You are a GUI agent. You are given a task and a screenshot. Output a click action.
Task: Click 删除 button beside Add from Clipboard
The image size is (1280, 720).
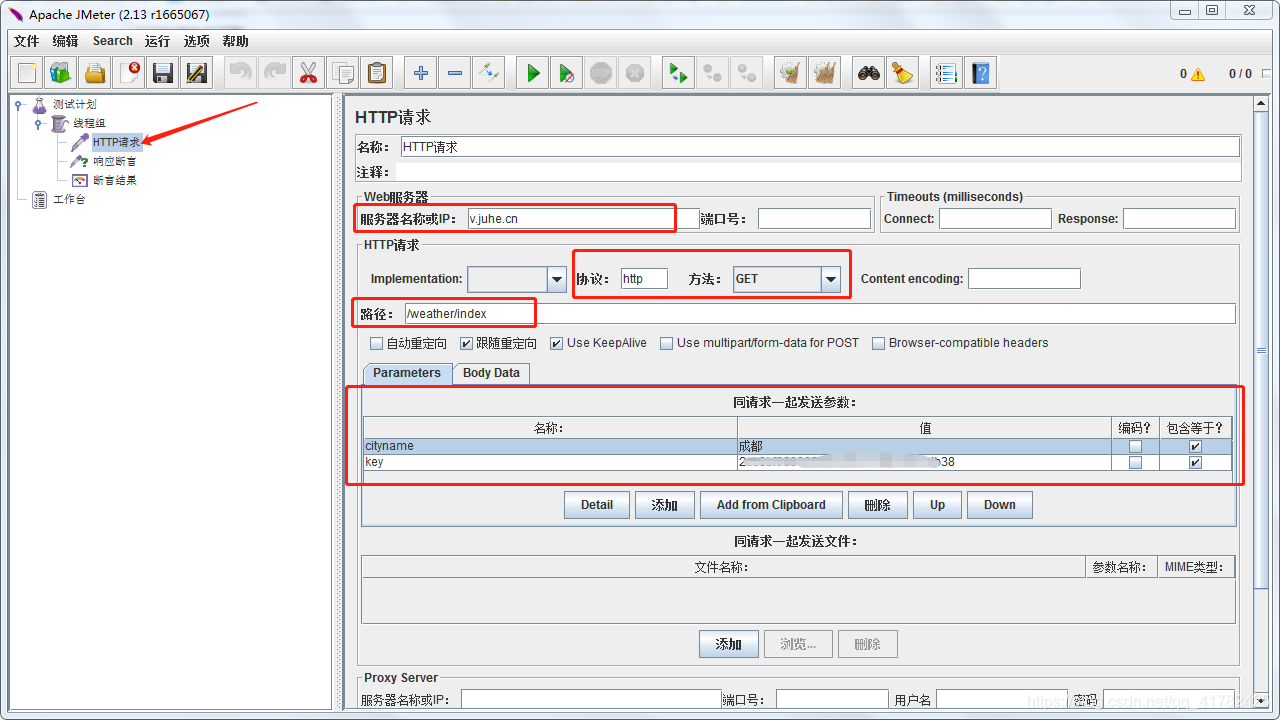click(877, 505)
